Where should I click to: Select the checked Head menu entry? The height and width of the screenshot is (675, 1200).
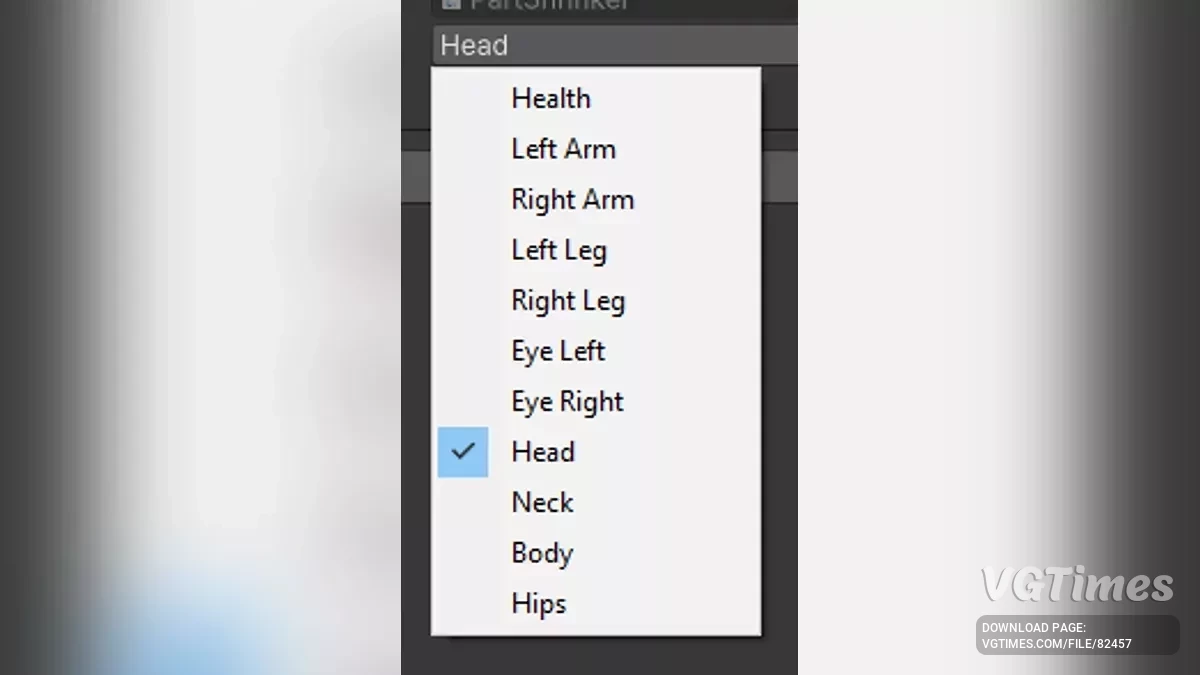pyautogui.click(x=543, y=452)
